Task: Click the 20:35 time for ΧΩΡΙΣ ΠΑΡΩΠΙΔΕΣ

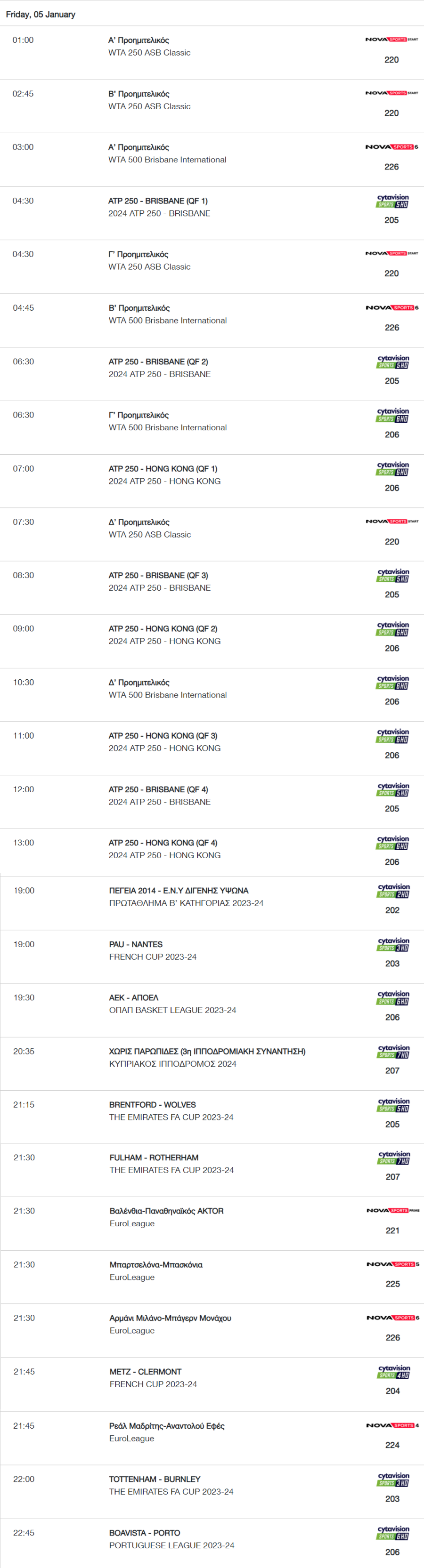Action: pyautogui.click(x=24, y=1051)
